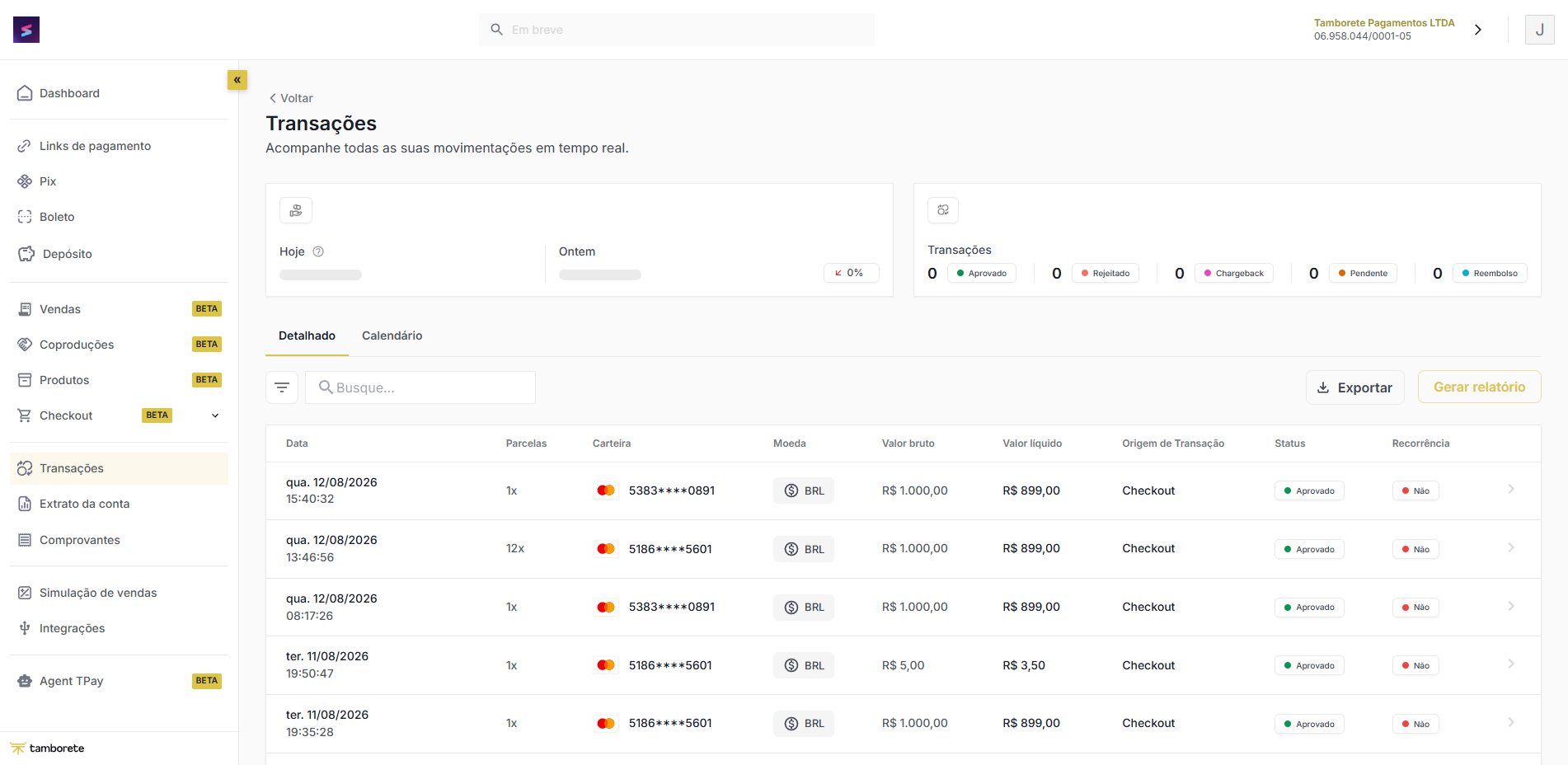
Task: Open Links de pagamento via link icon
Action: pyautogui.click(x=25, y=146)
